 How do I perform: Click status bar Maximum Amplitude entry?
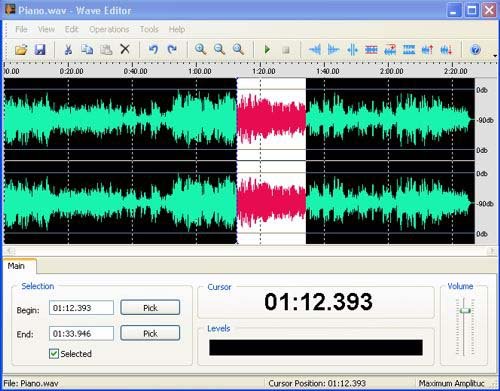click(452, 383)
